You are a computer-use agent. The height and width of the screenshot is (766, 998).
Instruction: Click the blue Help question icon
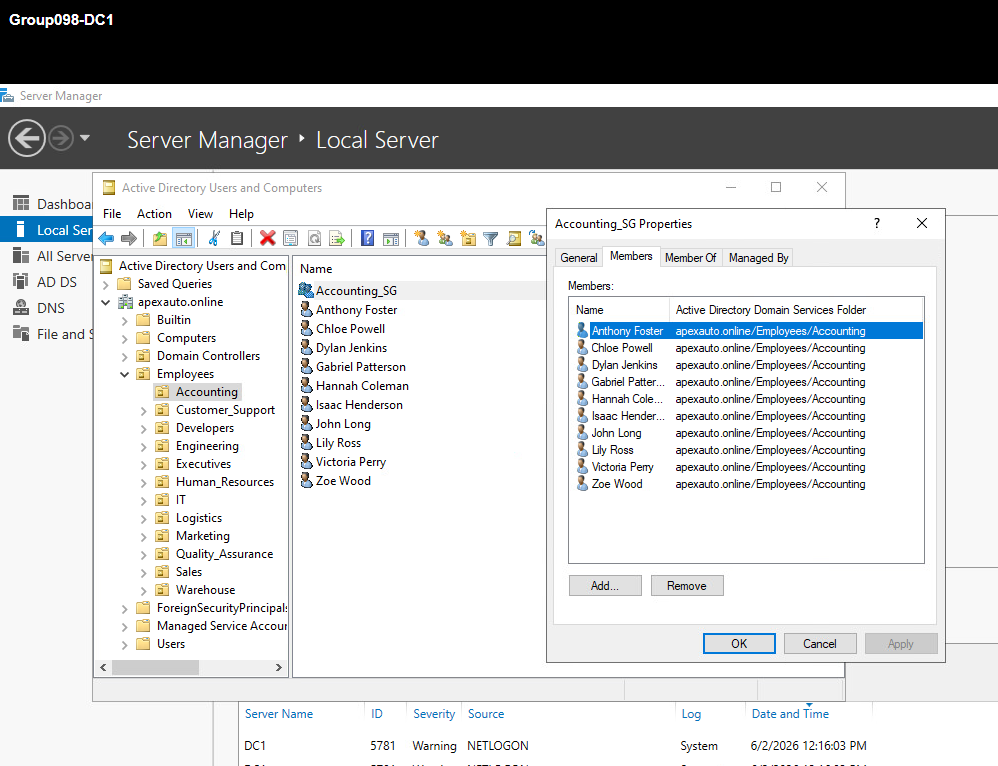point(367,239)
